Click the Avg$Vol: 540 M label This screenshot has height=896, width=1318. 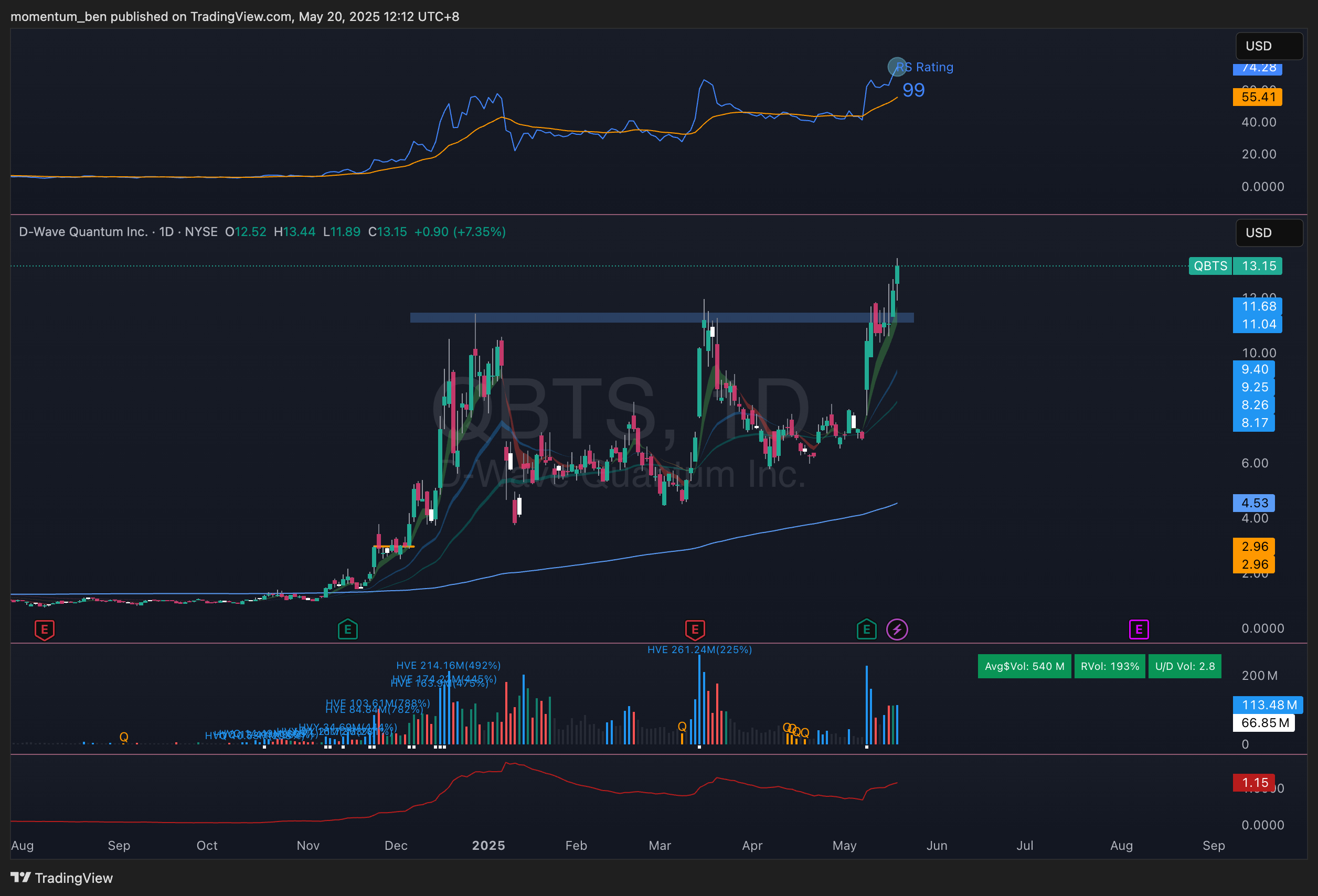point(1024,666)
